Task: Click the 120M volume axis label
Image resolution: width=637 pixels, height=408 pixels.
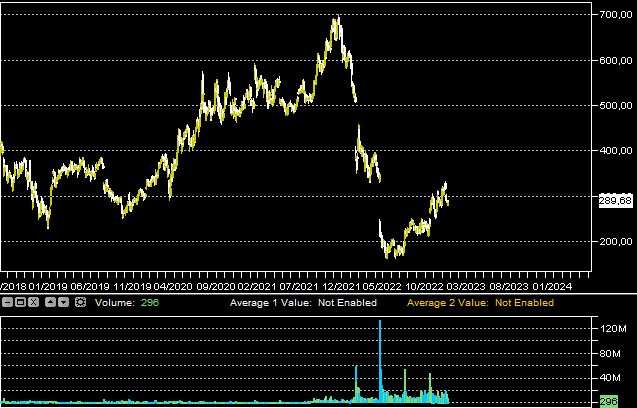Action: coord(613,328)
